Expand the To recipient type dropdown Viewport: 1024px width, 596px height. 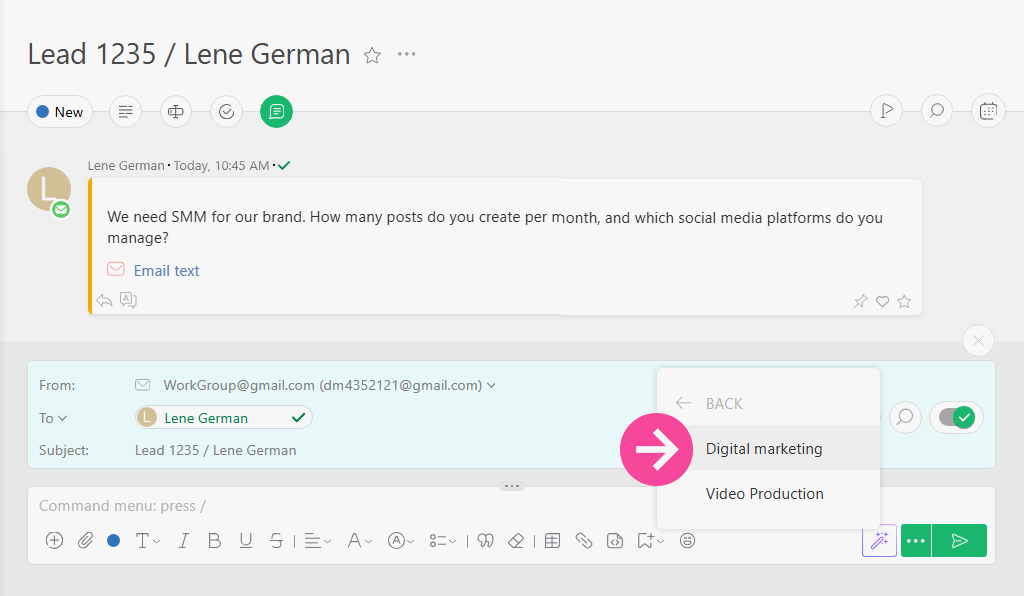pos(53,418)
